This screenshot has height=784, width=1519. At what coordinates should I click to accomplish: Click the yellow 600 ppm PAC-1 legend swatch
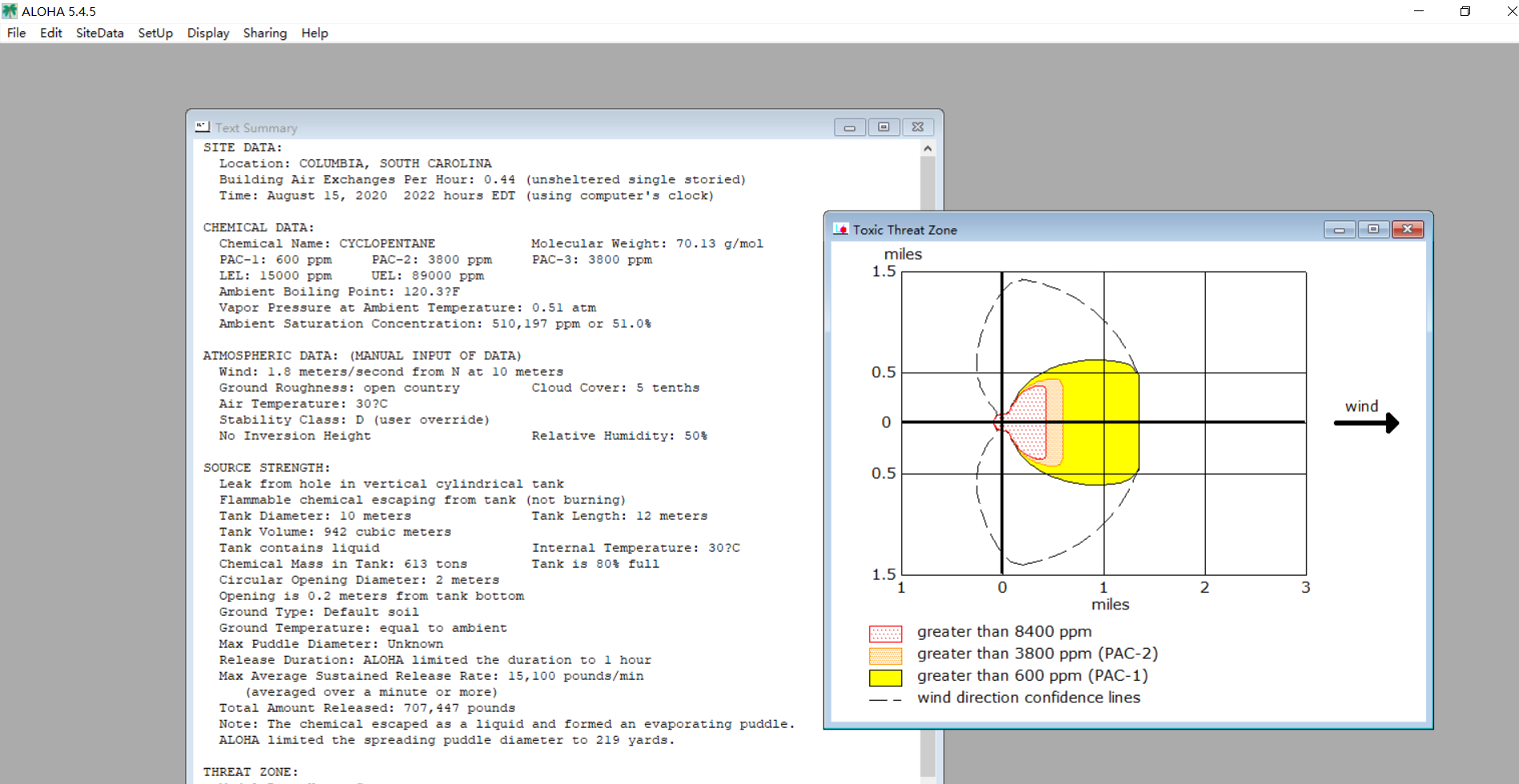[x=885, y=677]
